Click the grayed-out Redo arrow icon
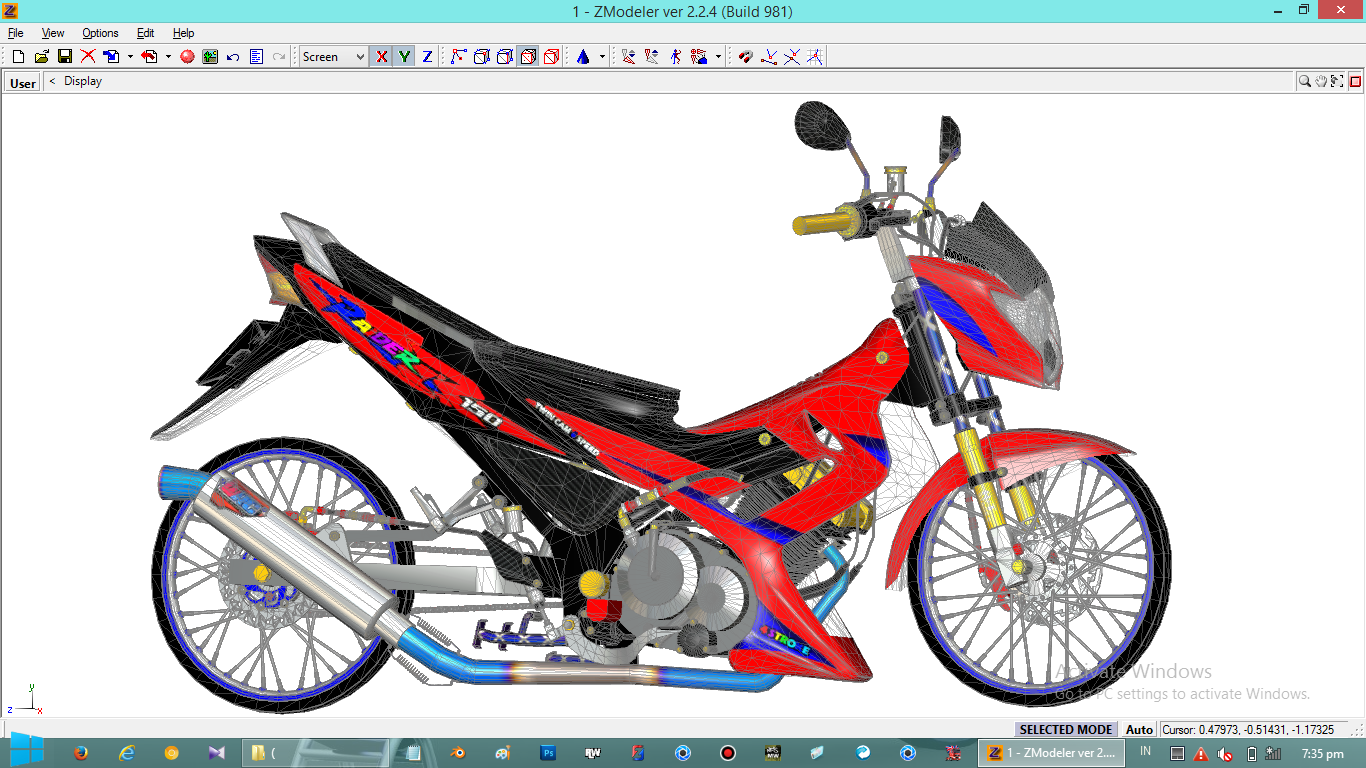This screenshot has height=768, width=1366. (x=279, y=57)
